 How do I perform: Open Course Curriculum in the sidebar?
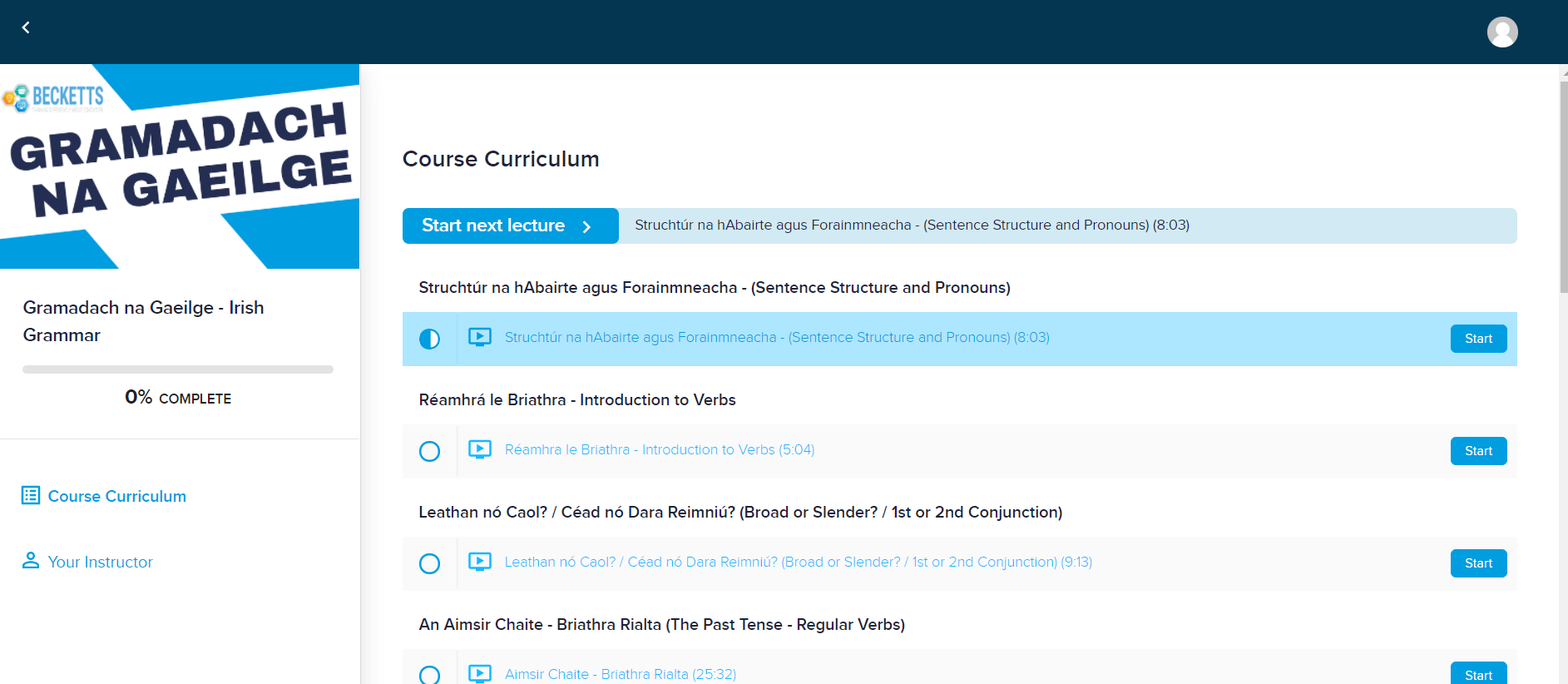click(117, 496)
